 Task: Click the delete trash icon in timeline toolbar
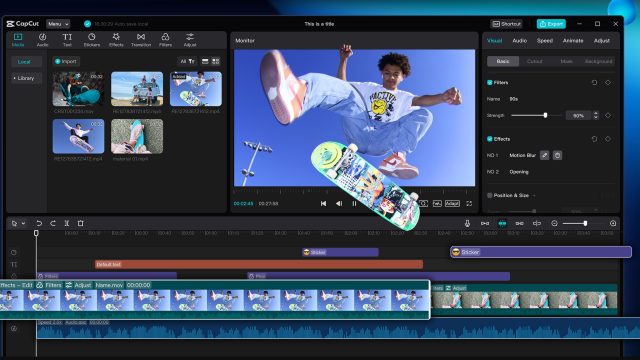pyautogui.click(x=80, y=223)
